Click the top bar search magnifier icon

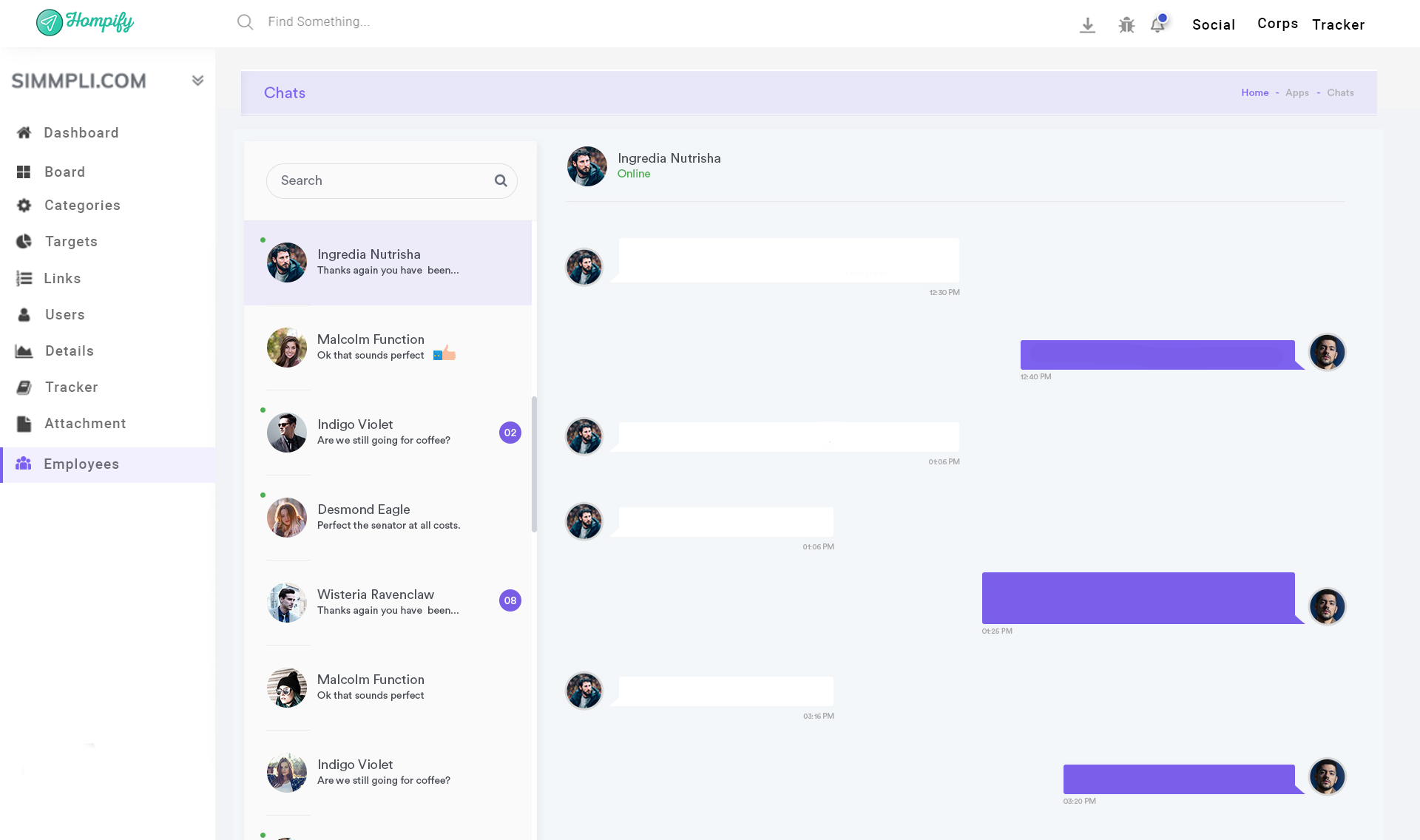(245, 22)
